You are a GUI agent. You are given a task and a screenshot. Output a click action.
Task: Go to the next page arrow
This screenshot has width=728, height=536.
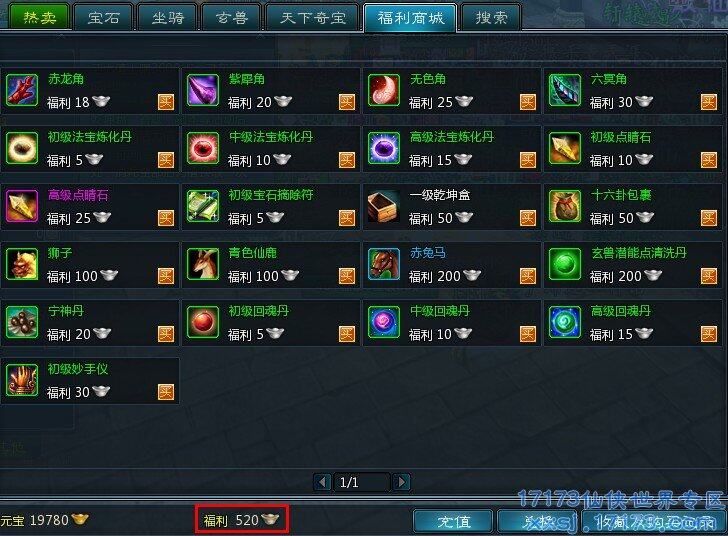[x=402, y=482]
